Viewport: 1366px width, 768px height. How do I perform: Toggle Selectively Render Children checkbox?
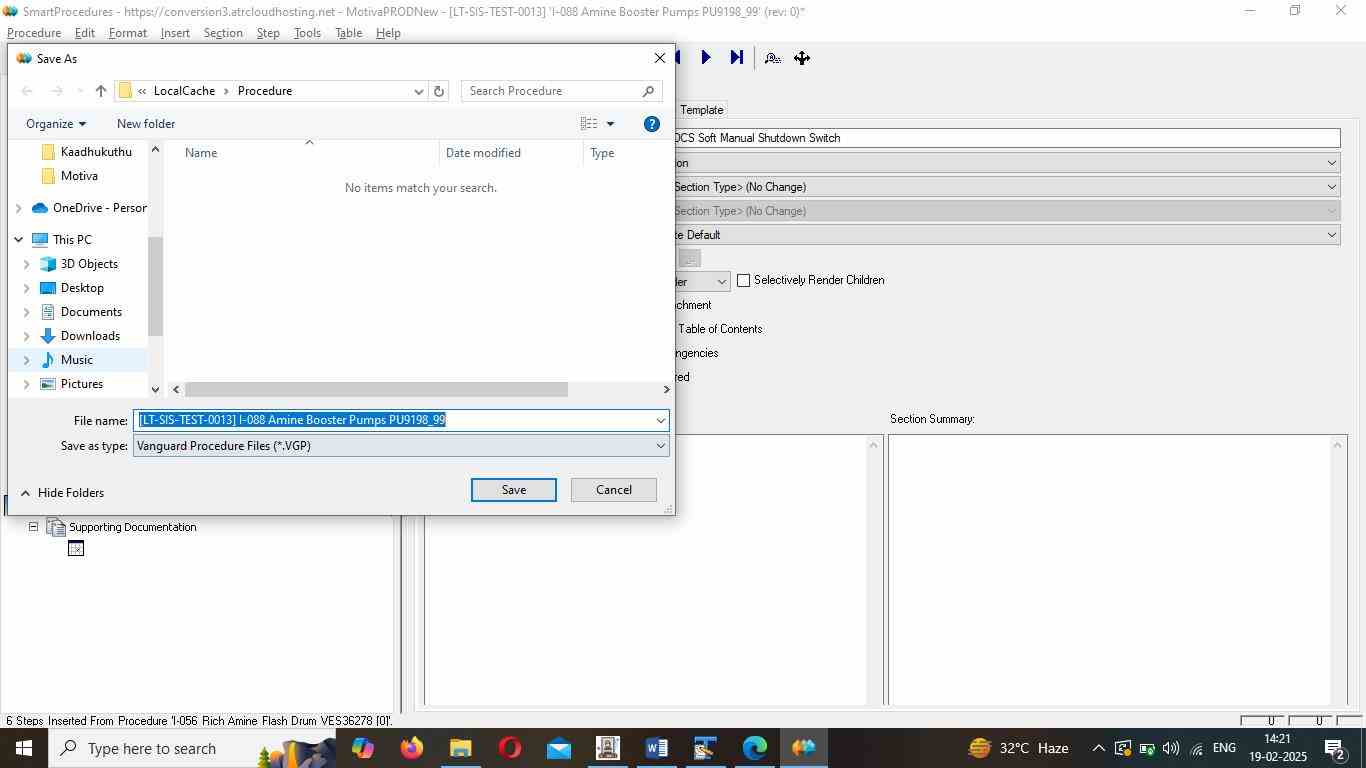pos(743,280)
